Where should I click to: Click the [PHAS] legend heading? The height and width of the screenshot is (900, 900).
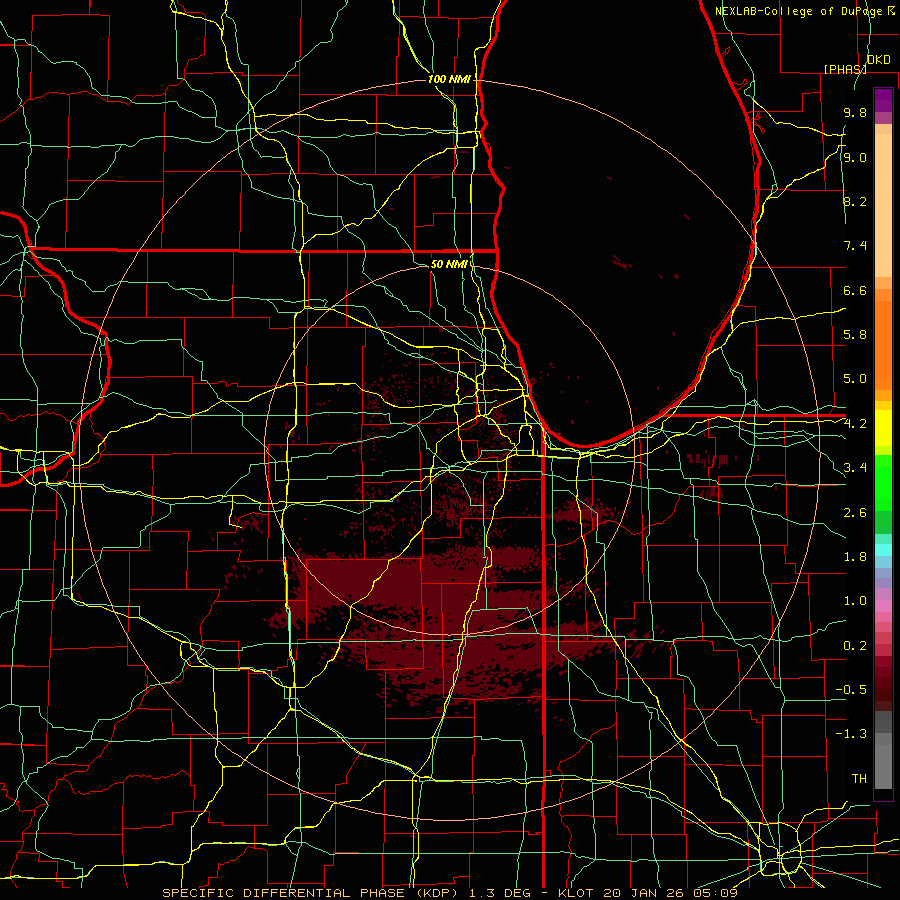(x=845, y=69)
